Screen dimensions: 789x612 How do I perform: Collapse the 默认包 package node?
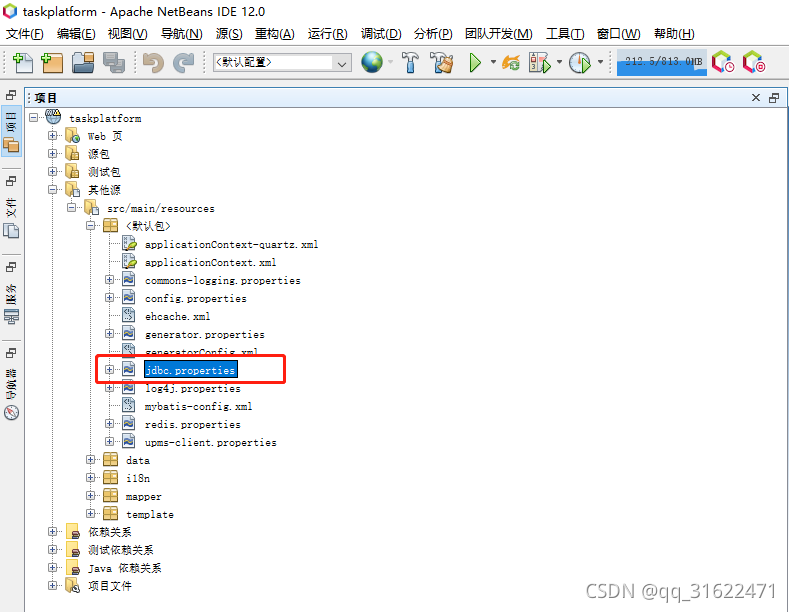click(x=91, y=225)
